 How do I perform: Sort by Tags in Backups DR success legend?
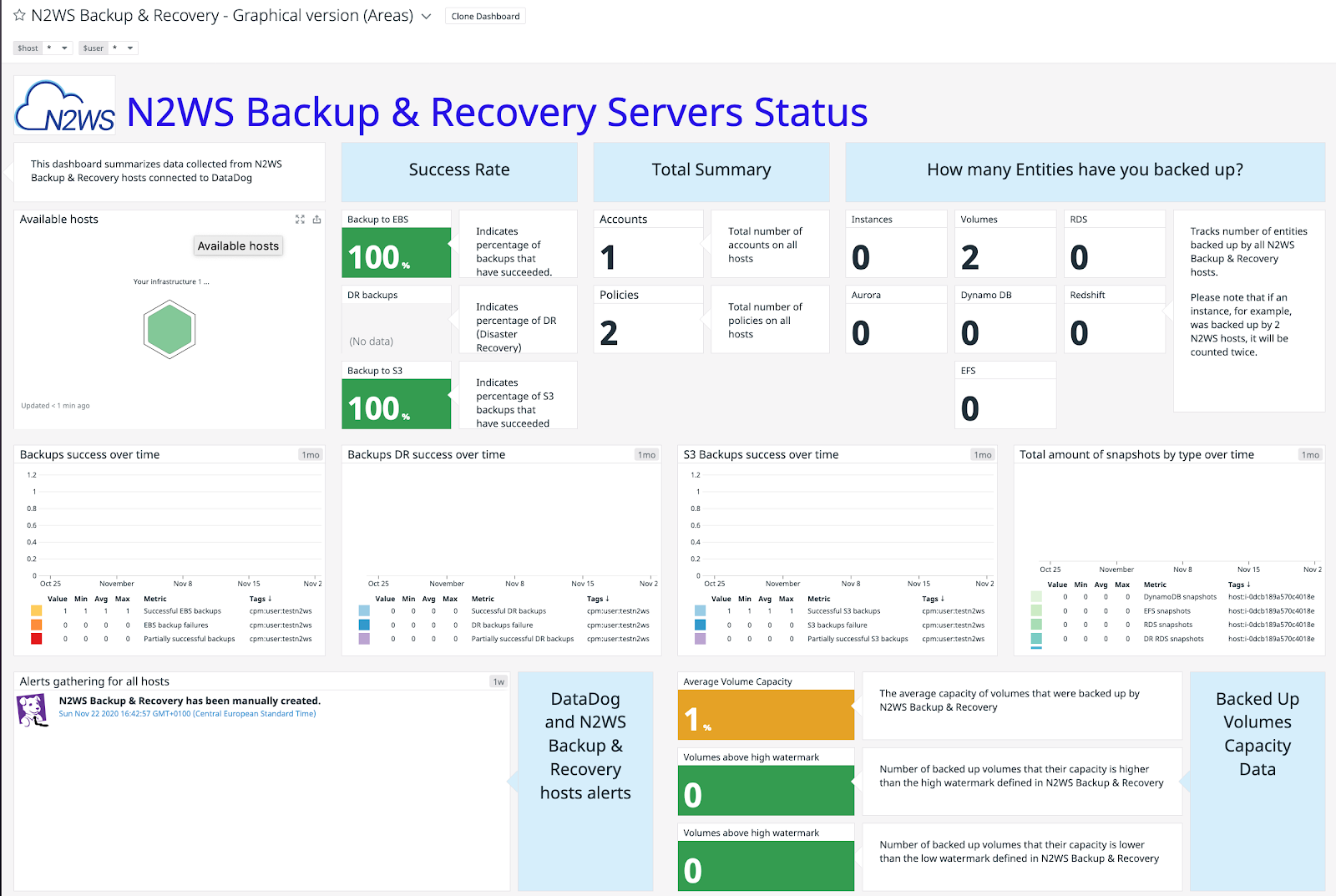click(598, 599)
